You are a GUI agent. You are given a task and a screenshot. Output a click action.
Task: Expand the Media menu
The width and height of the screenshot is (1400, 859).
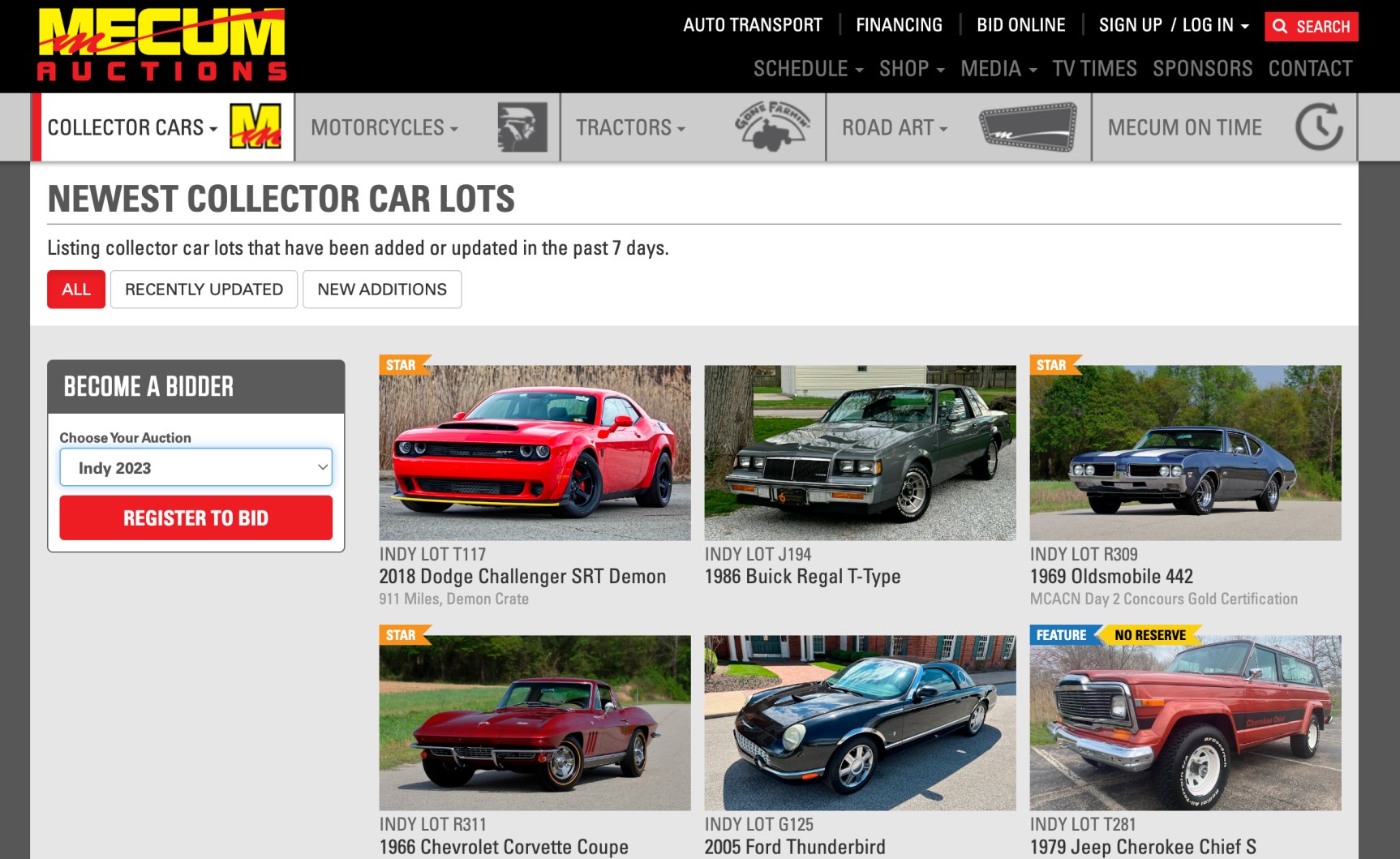pos(998,68)
